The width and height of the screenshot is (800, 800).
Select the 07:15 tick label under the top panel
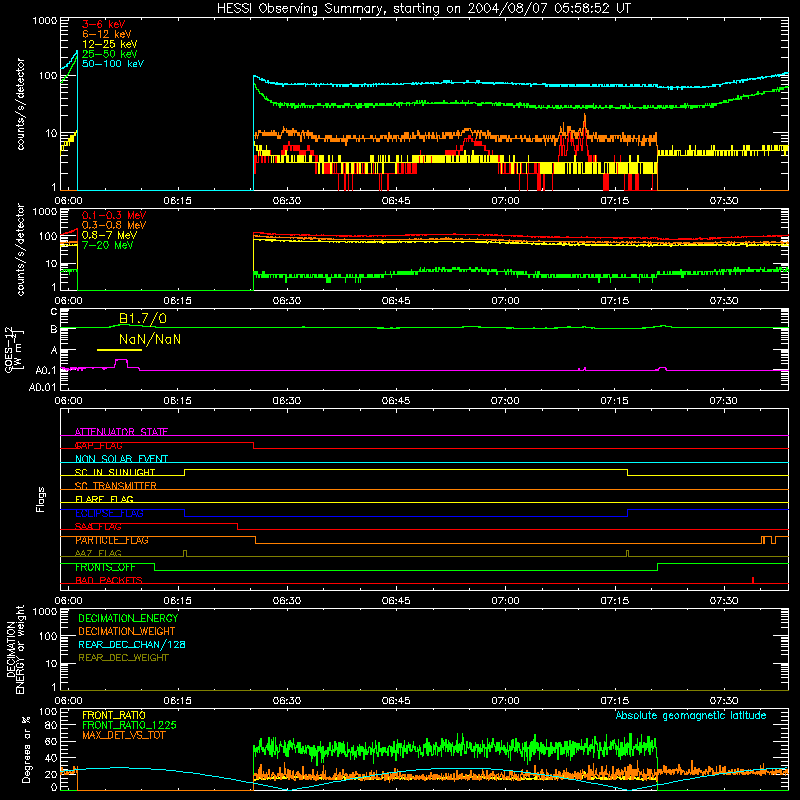[x=614, y=201]
